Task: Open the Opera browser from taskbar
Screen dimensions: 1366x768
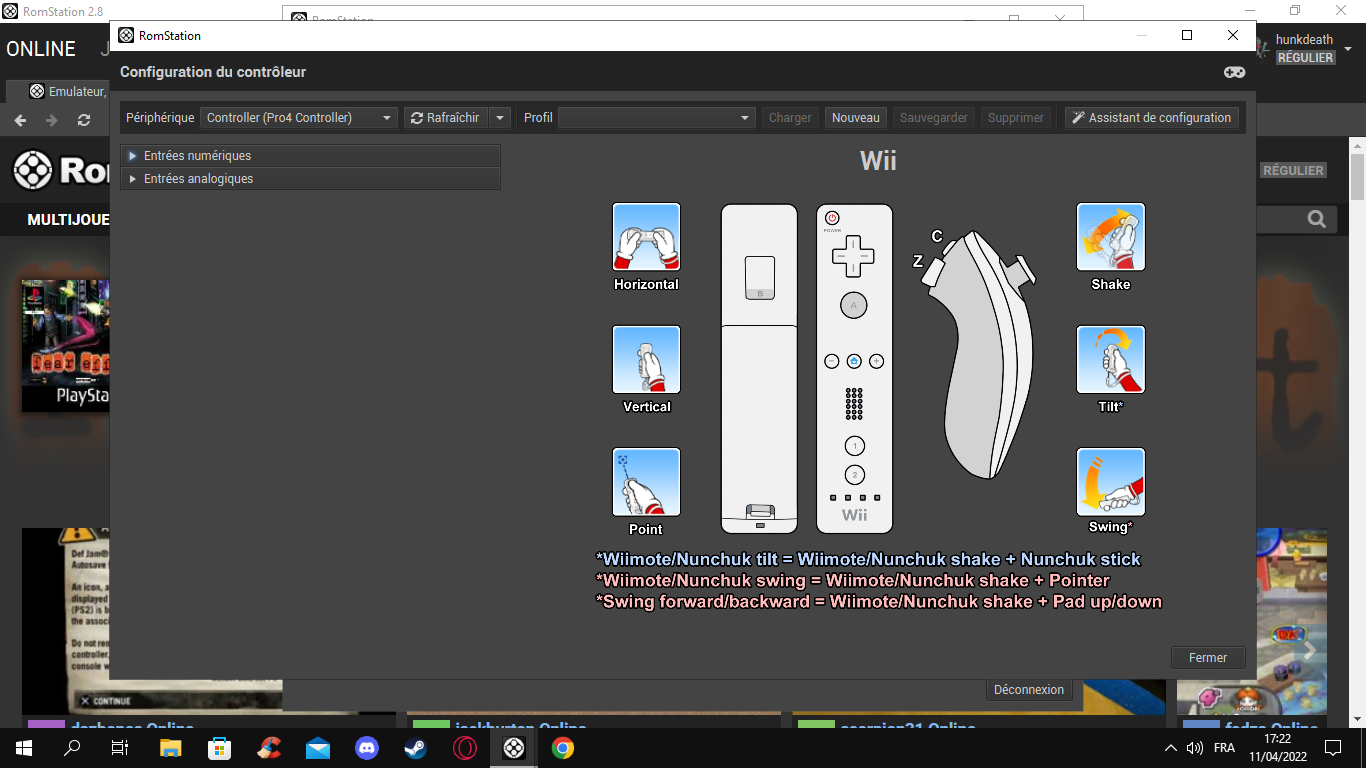Action: click(465, 748)
